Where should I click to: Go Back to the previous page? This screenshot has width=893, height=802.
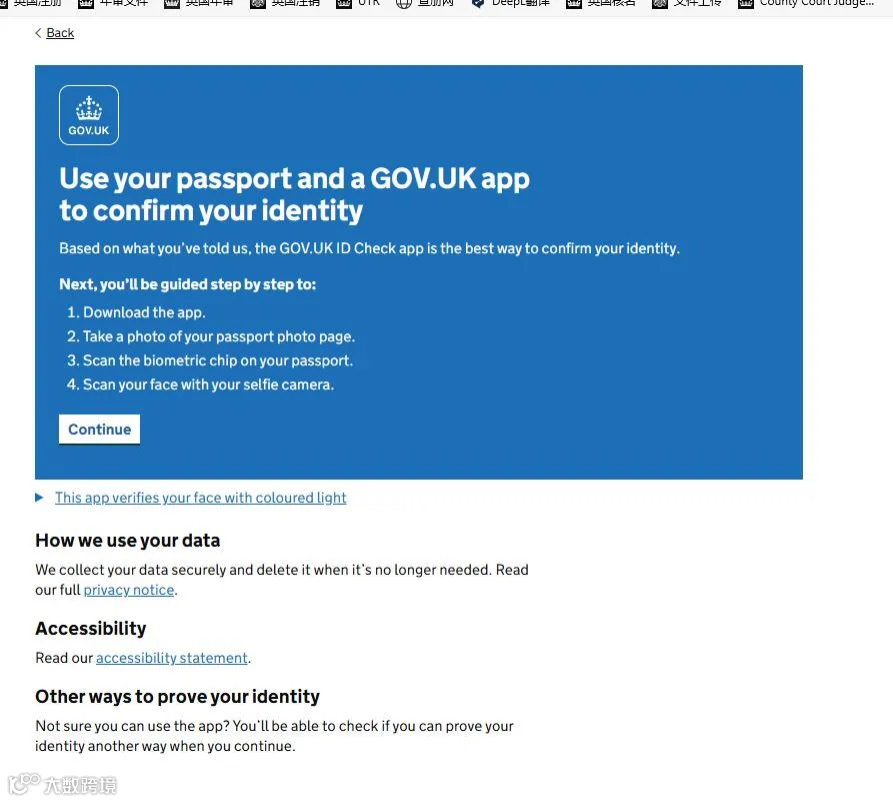pos(60,33)
